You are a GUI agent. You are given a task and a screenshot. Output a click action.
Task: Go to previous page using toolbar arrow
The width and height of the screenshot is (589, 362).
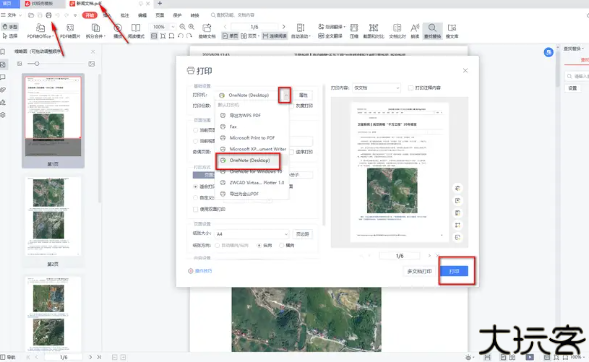pyautogui.click(x=225, y=27)
